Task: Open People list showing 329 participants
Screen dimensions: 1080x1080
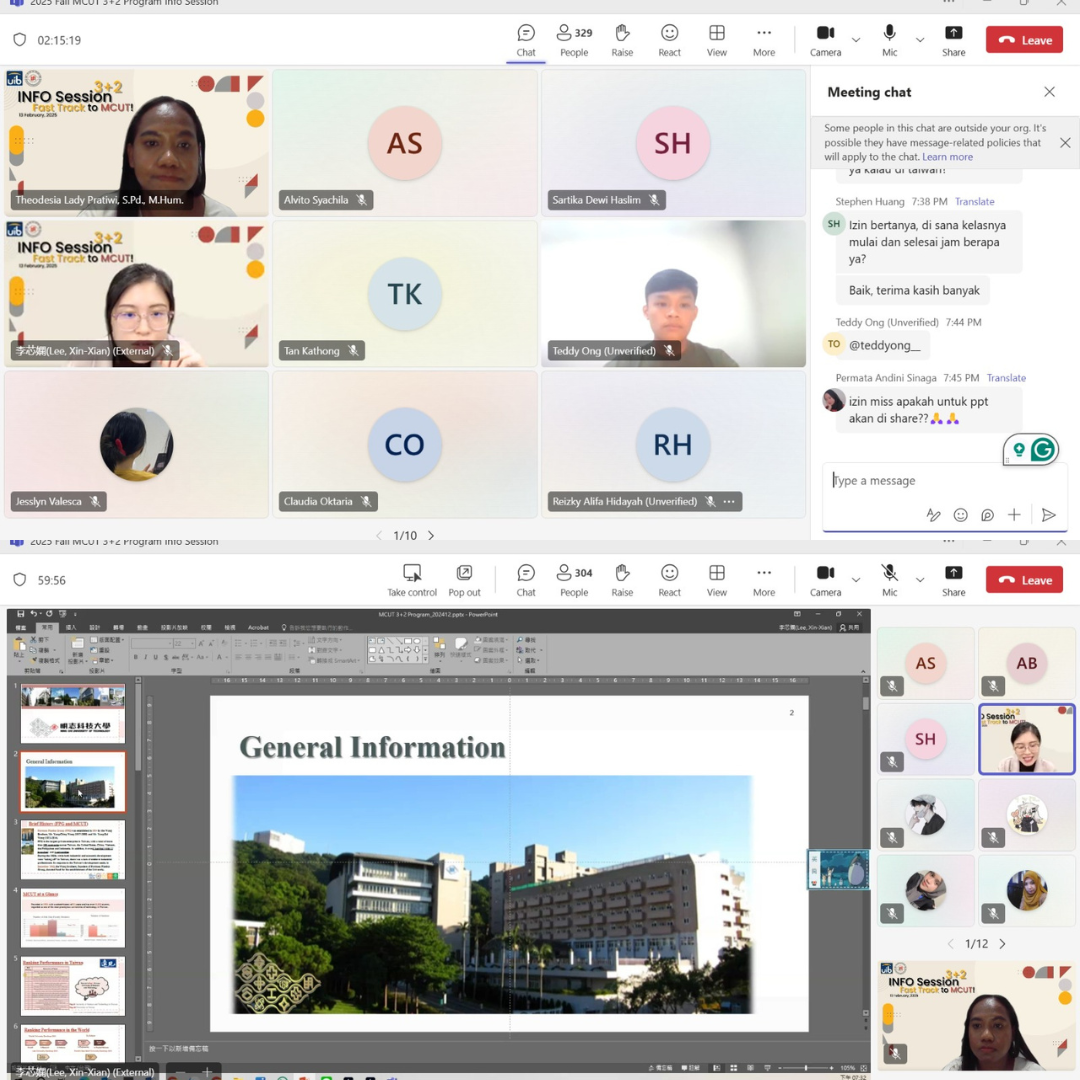Action: [574, 41]
